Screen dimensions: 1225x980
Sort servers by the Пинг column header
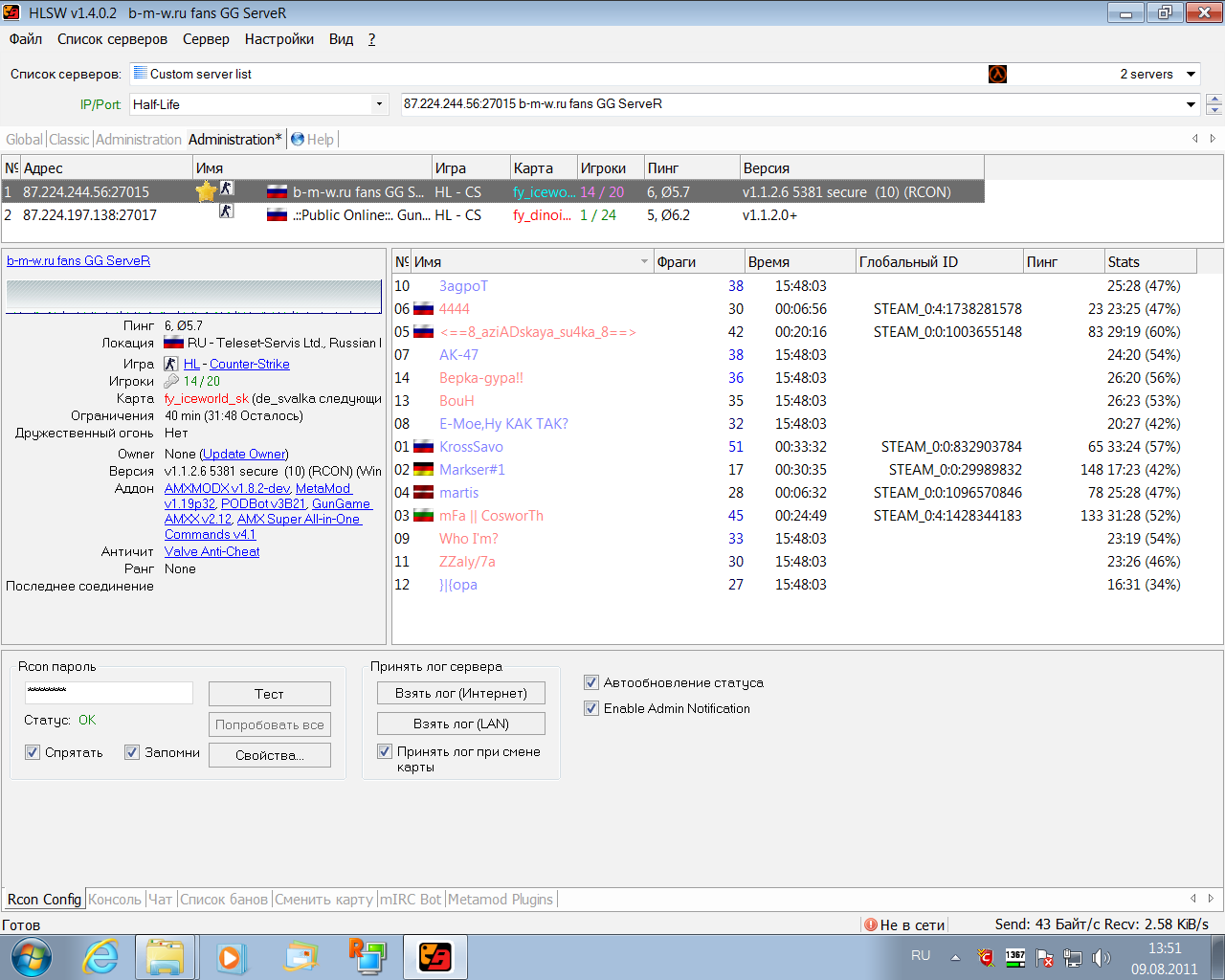click(691, 167)
